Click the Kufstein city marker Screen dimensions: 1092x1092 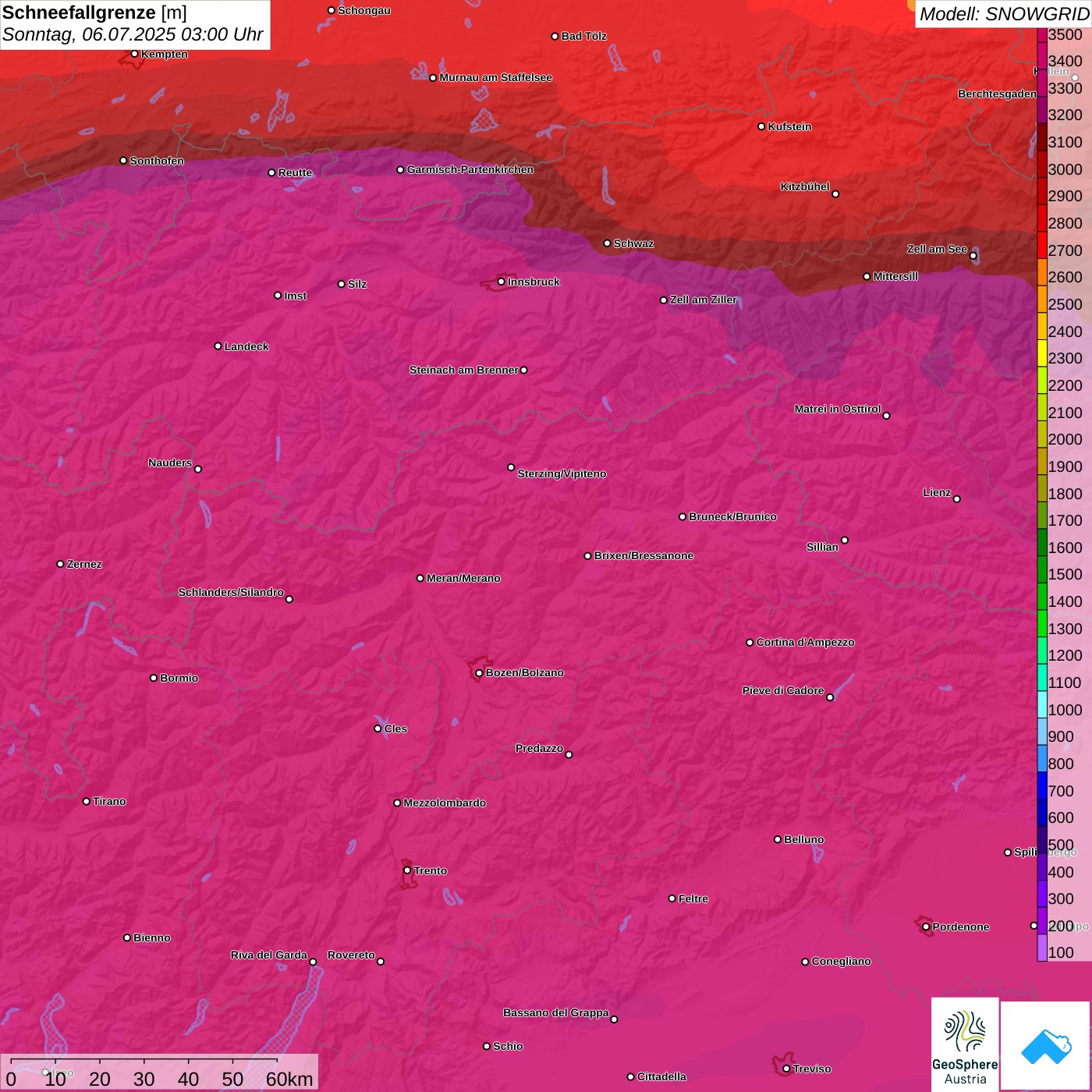pyautogui.click(x=761, y=126)
